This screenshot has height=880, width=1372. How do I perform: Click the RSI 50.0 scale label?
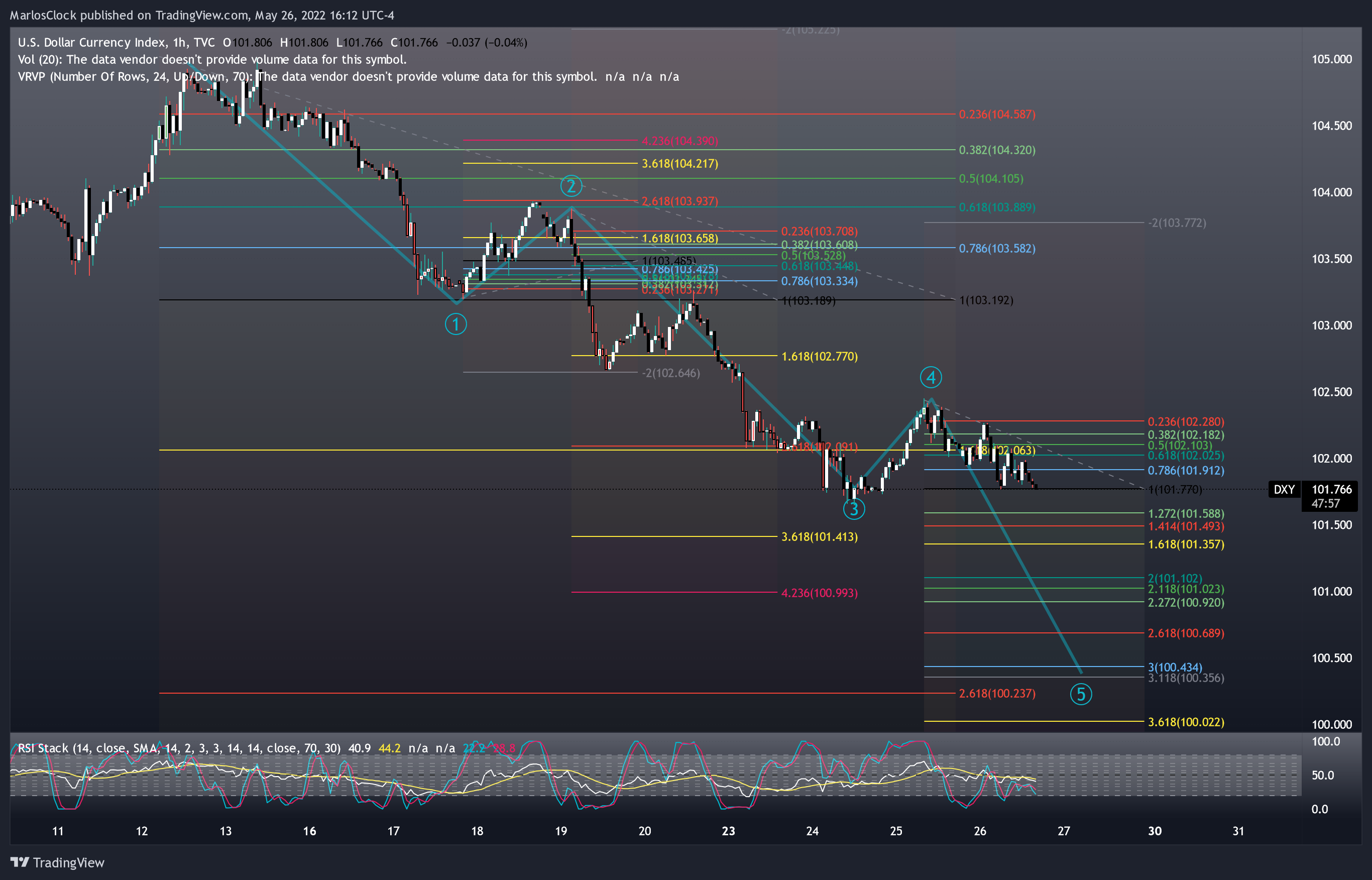coord(1322,776)
